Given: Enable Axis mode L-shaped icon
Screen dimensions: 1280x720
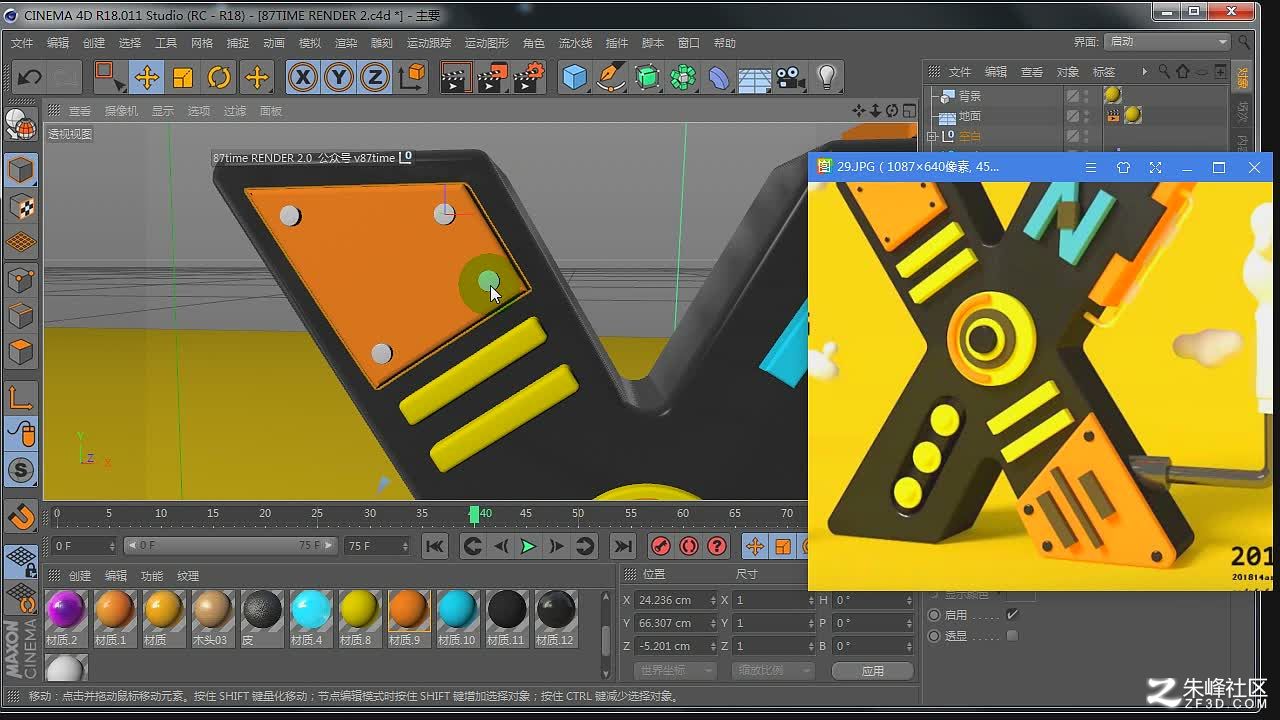Looking at the screenshot, I should [x=21, y=398].
